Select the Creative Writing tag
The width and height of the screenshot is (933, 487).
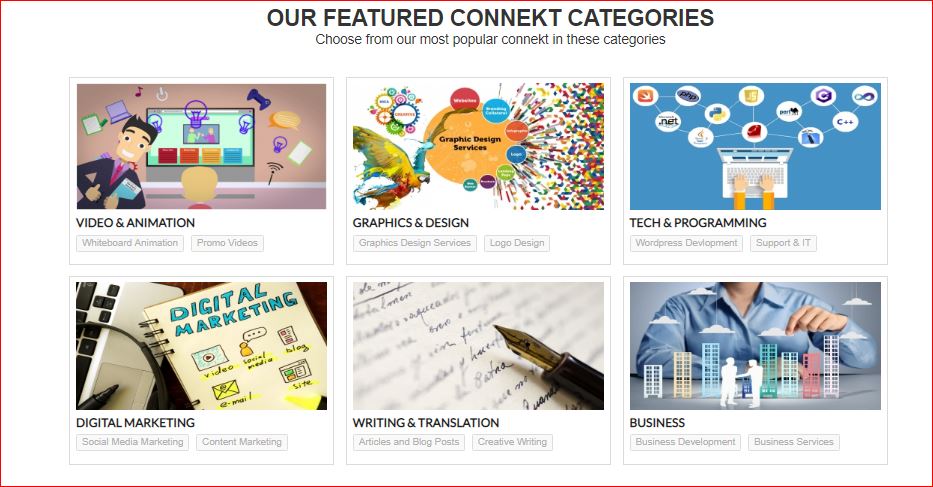pos(512,442)
